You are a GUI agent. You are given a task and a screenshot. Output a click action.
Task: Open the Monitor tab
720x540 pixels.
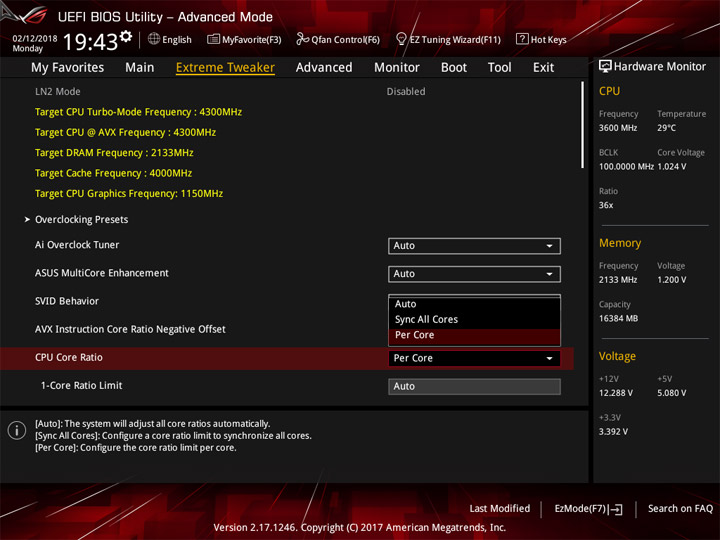click(397, 68)
